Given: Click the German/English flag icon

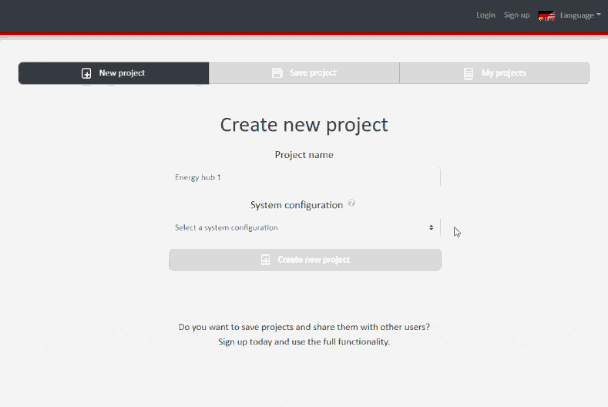Looking at the screenshot, I should pyautogui.click(x=546, y=16).
